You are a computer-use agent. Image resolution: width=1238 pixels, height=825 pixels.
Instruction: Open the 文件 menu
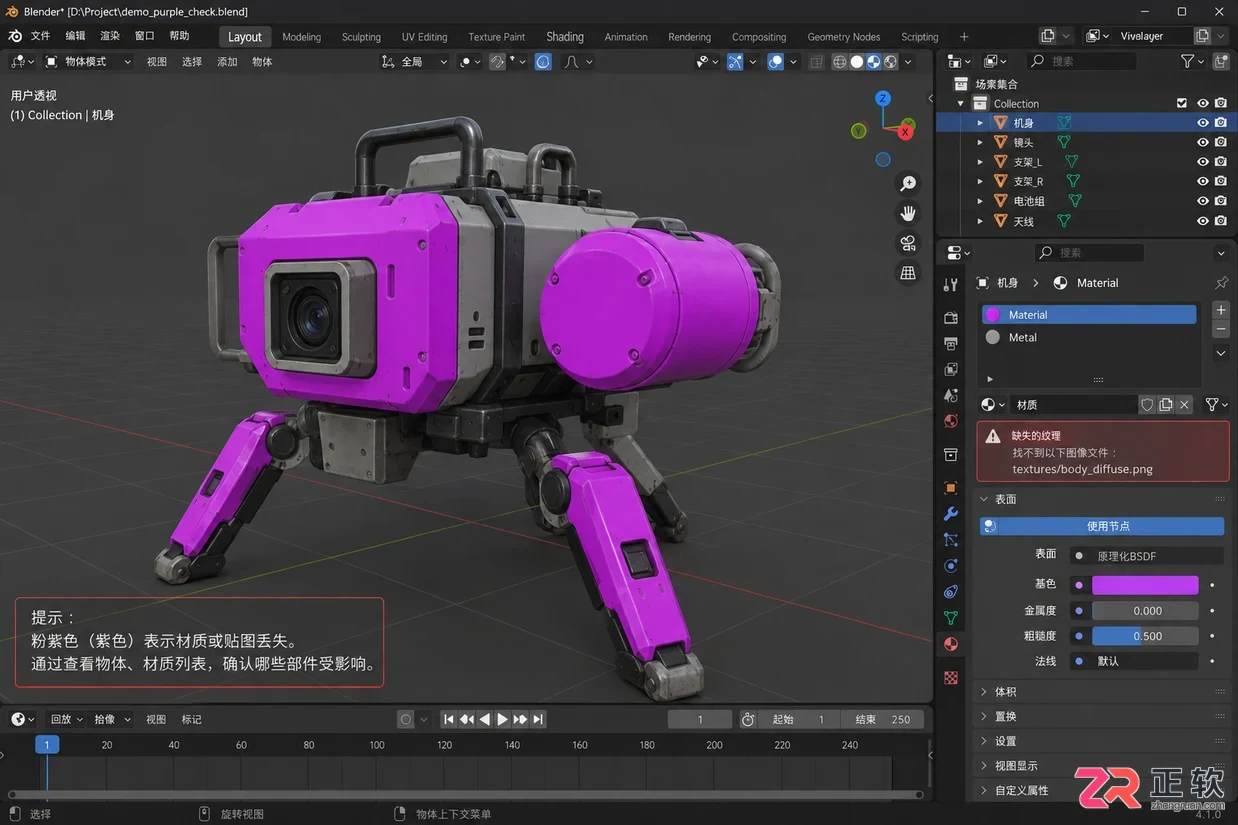click(40, 36)
